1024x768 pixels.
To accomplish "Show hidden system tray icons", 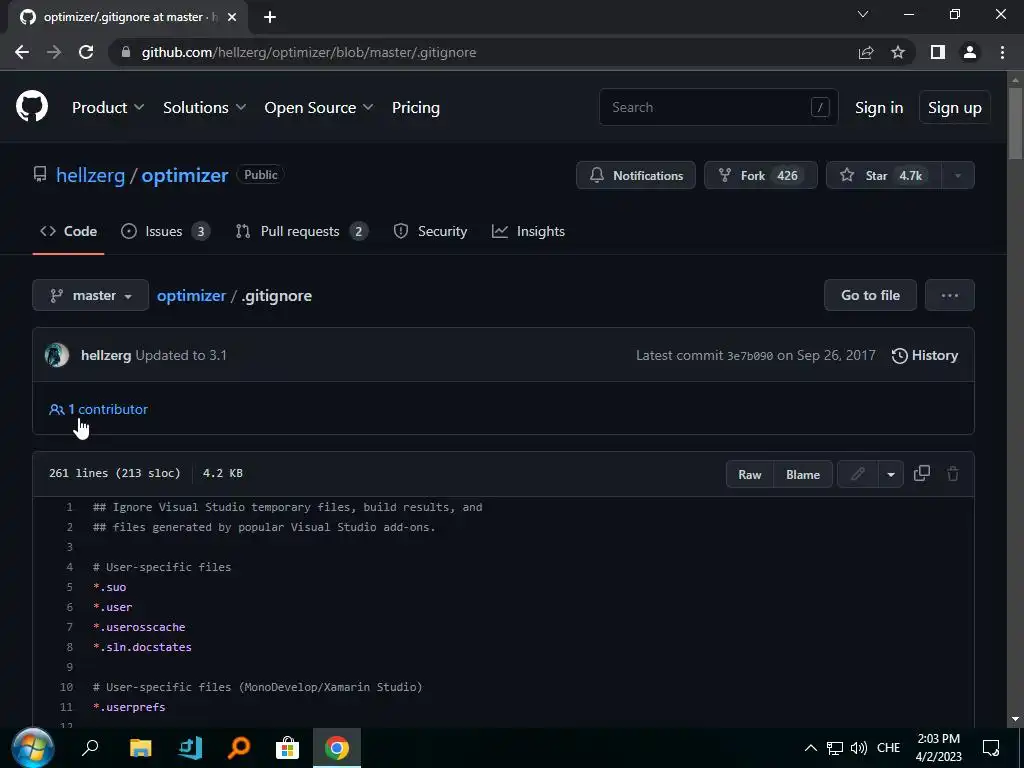I will (x=810, y=748).
